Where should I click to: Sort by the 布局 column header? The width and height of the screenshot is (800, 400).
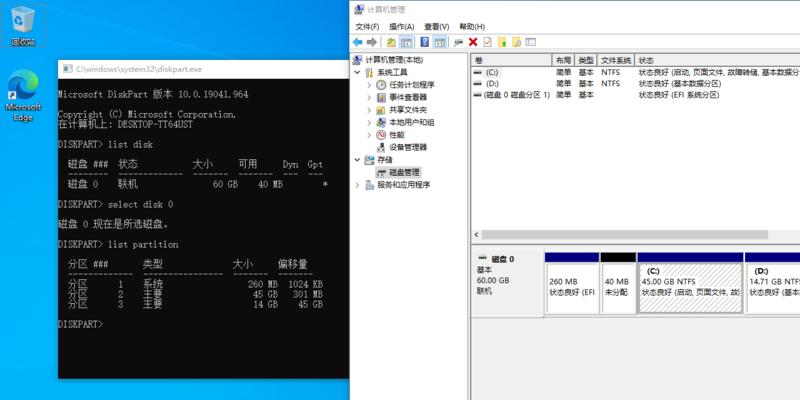click(x=563, y=60)
